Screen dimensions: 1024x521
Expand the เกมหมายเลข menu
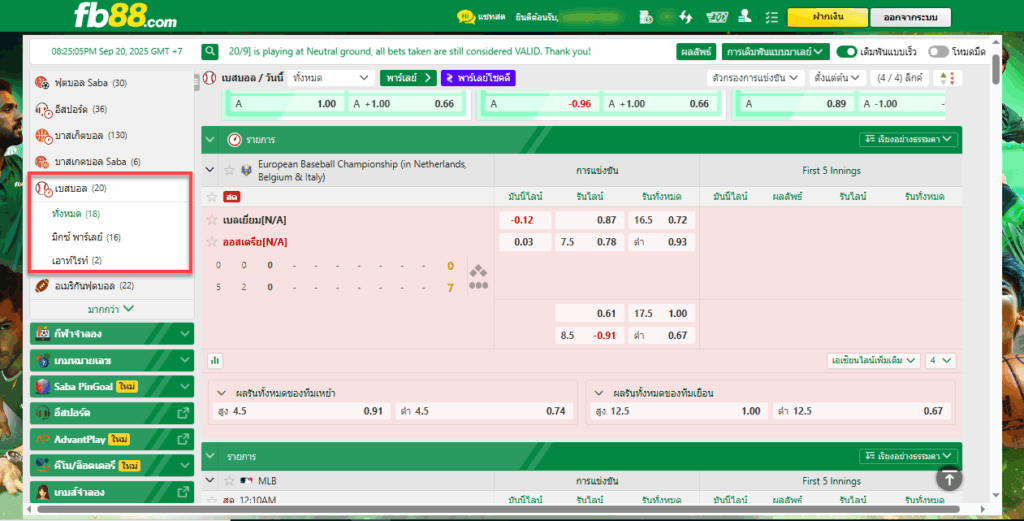click(x=112, y=360)
